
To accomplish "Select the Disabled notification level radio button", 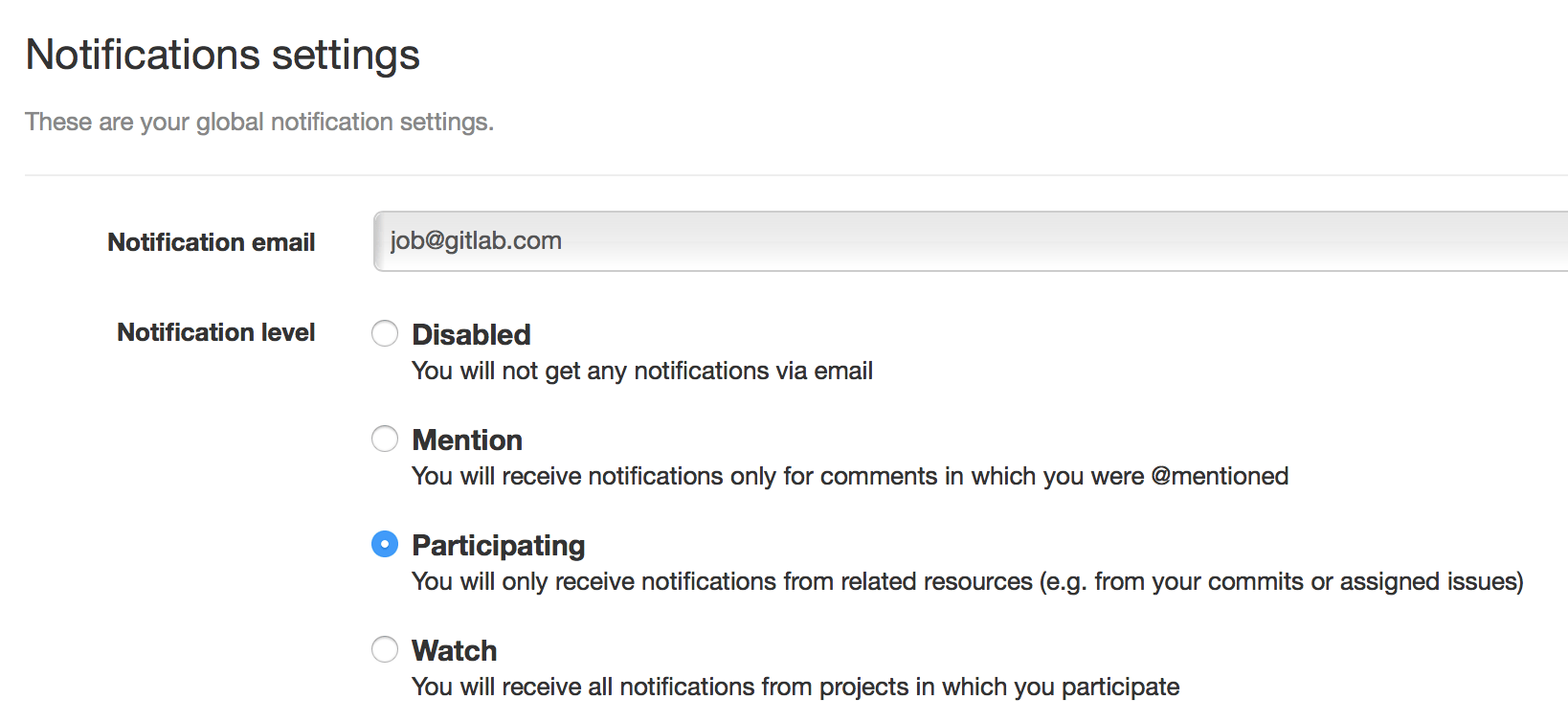I will [385, 333].
